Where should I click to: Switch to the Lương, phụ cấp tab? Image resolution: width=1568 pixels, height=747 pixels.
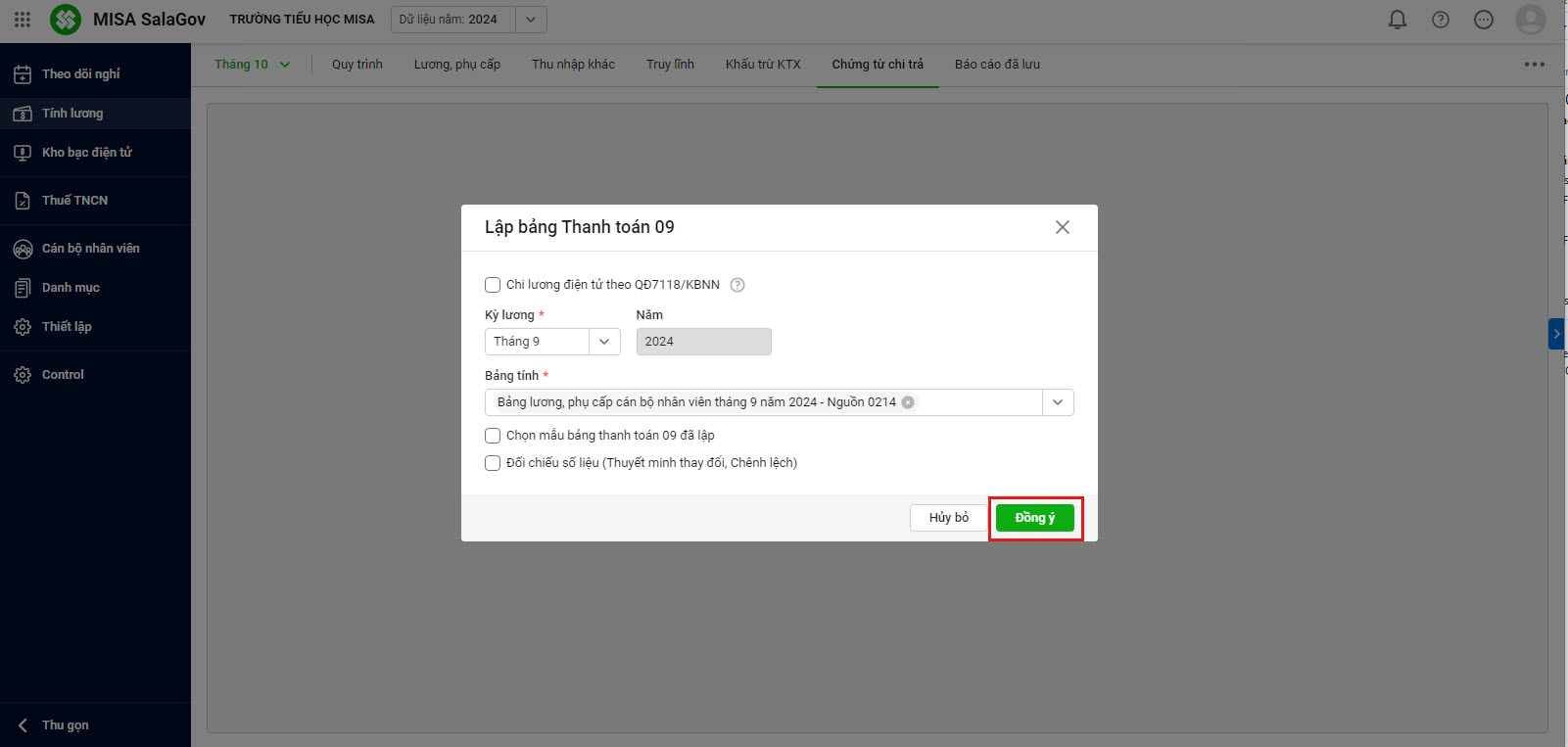[456, 65]
